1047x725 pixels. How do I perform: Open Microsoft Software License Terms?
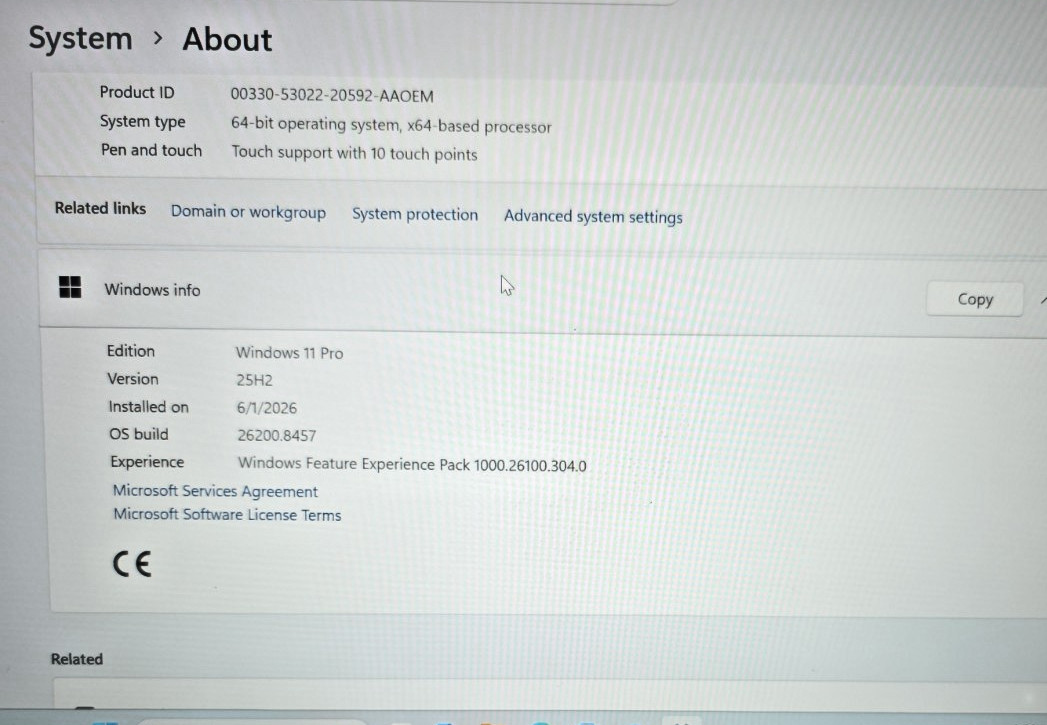[227, 515]
